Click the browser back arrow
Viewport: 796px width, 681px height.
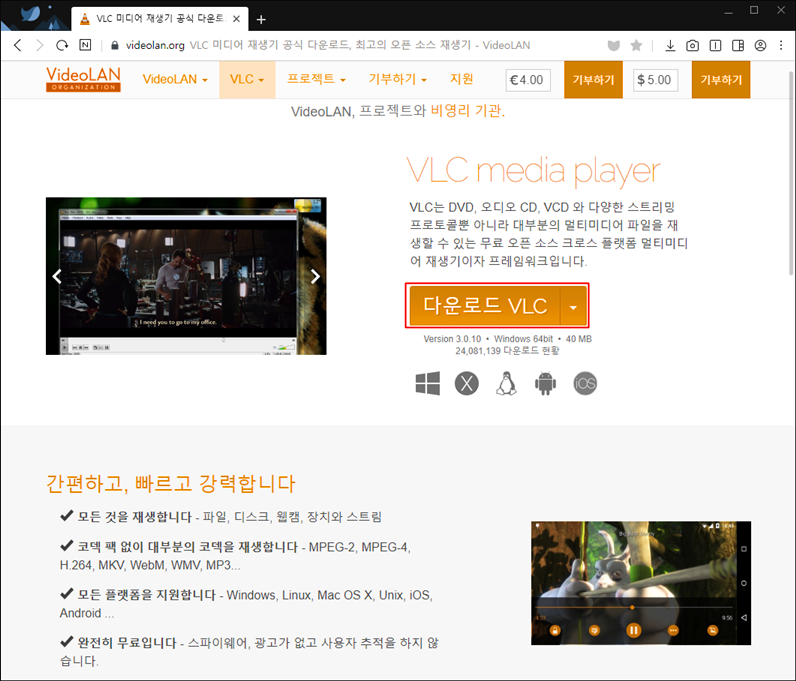[x=18, y=45]
